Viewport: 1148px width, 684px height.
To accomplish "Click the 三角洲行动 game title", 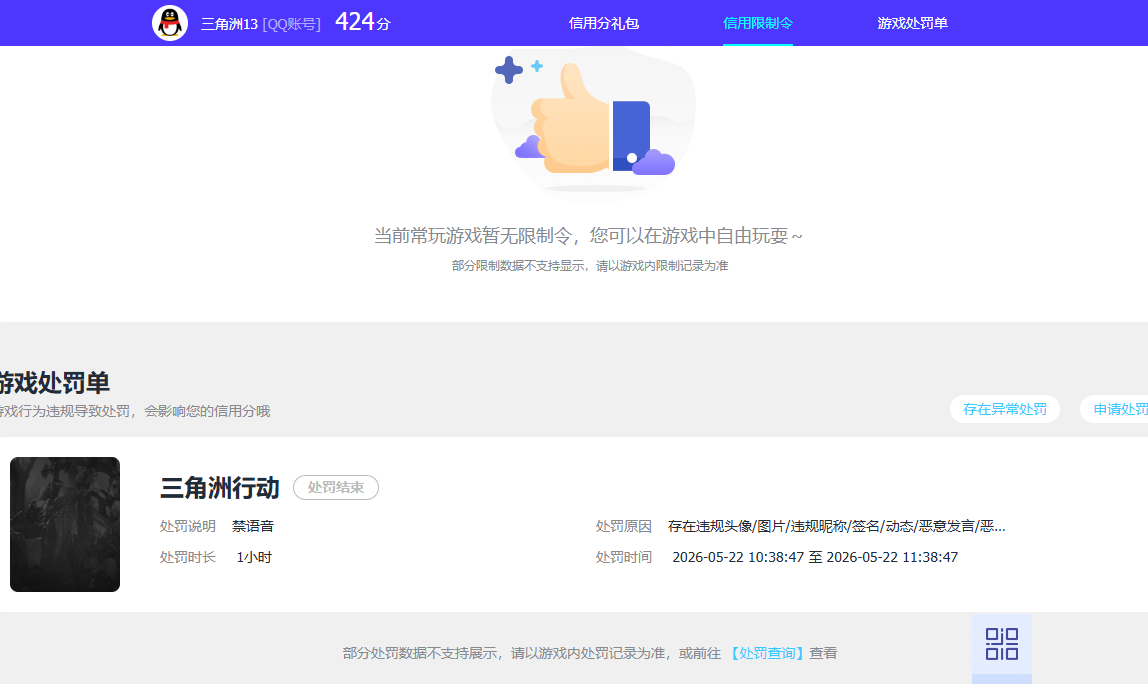I will [x=220, y=488].
